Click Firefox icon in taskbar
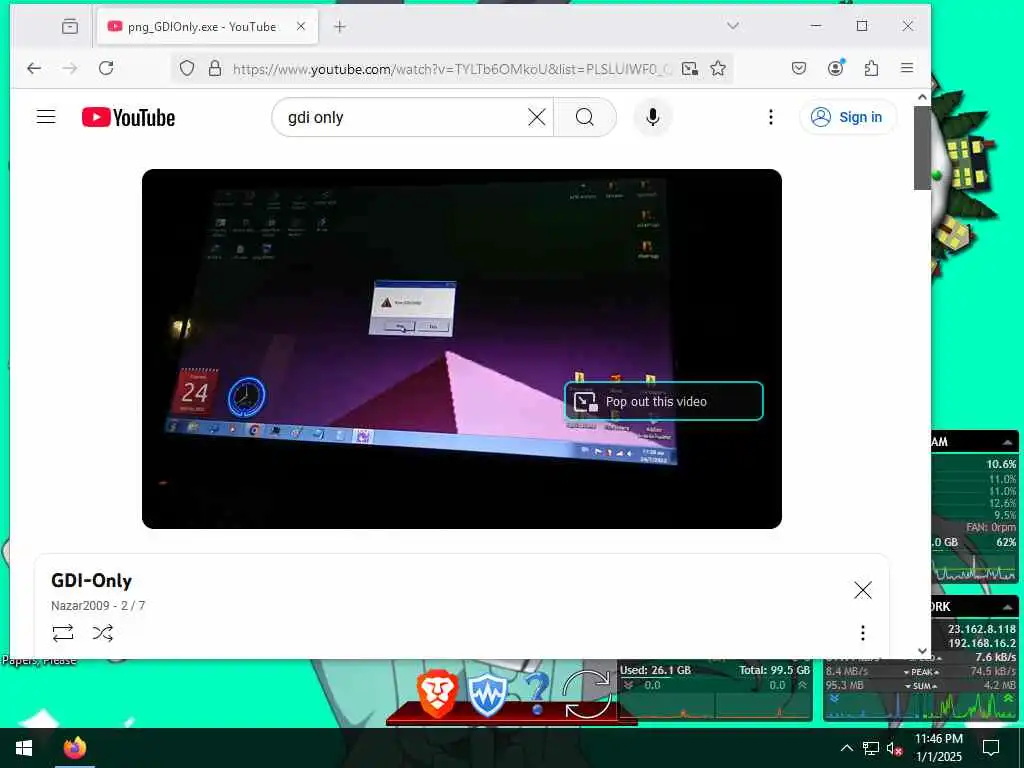This screenshot has width=1024, height=768. click(x=74, y=748)
